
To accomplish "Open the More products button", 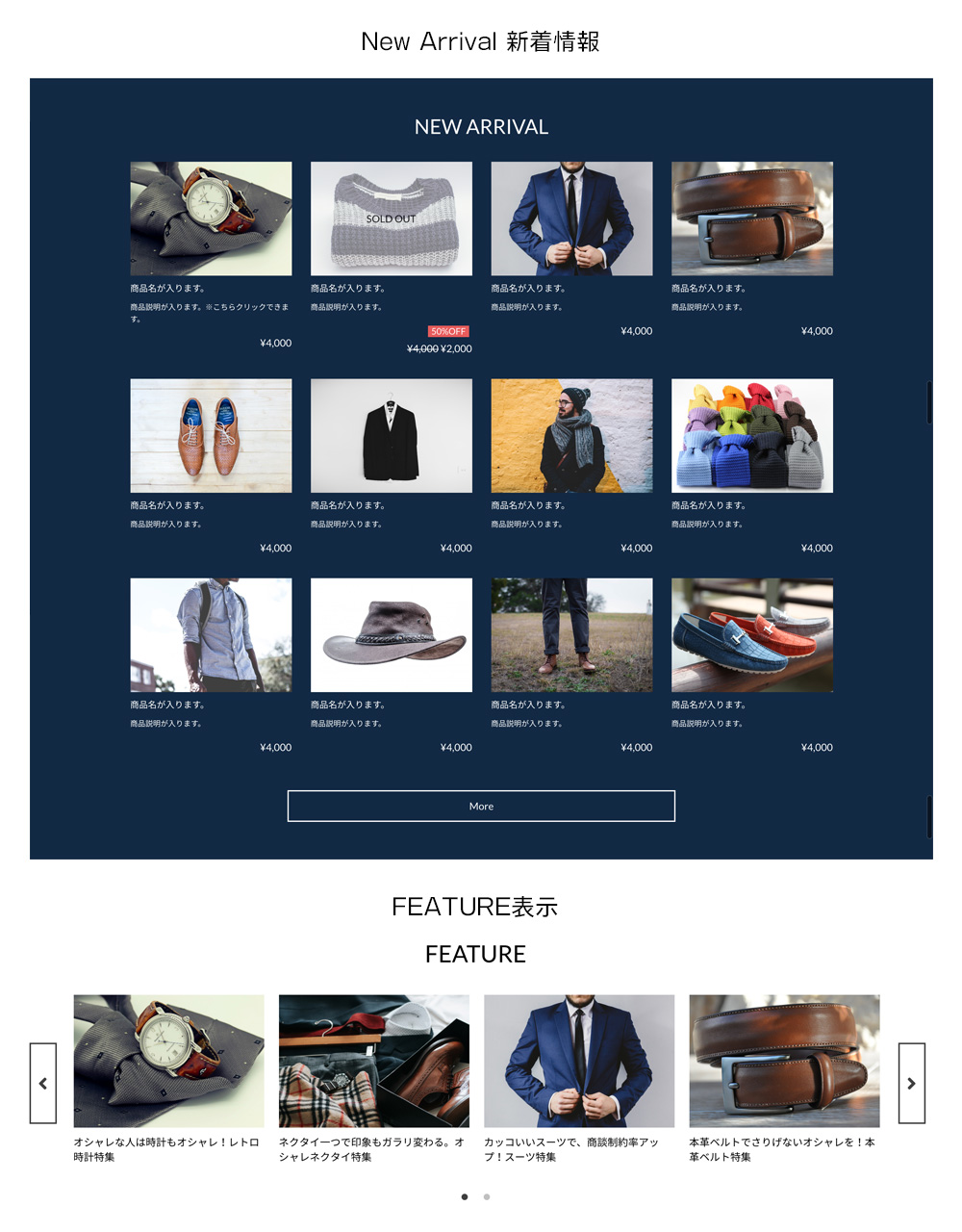I will pyautogui.click(x=481, y=807).
